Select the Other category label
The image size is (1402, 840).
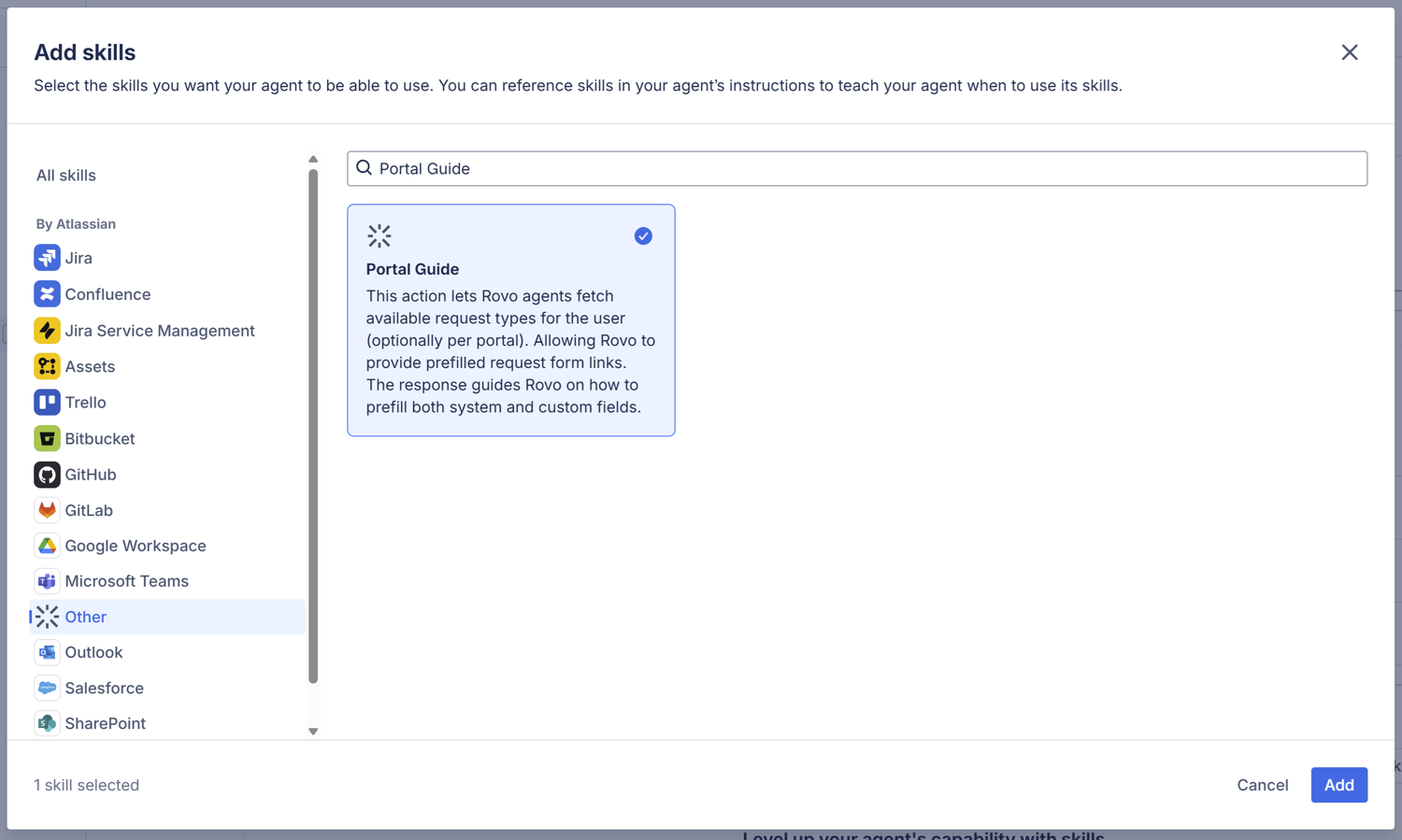(x=85, y=617)
